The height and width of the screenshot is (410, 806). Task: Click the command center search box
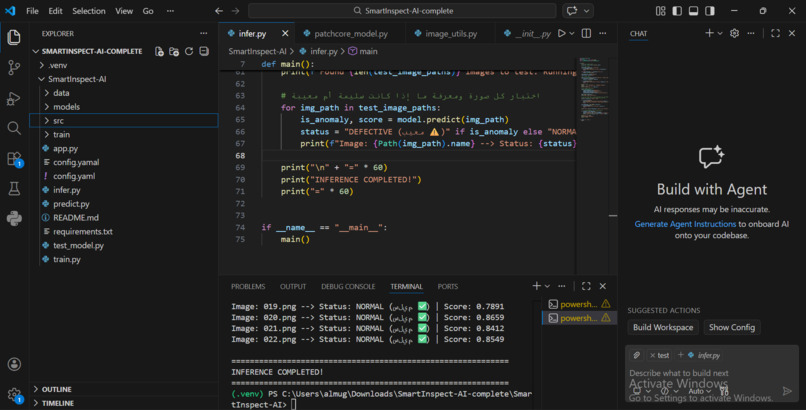pyautogui.click(x=402, y=11)
